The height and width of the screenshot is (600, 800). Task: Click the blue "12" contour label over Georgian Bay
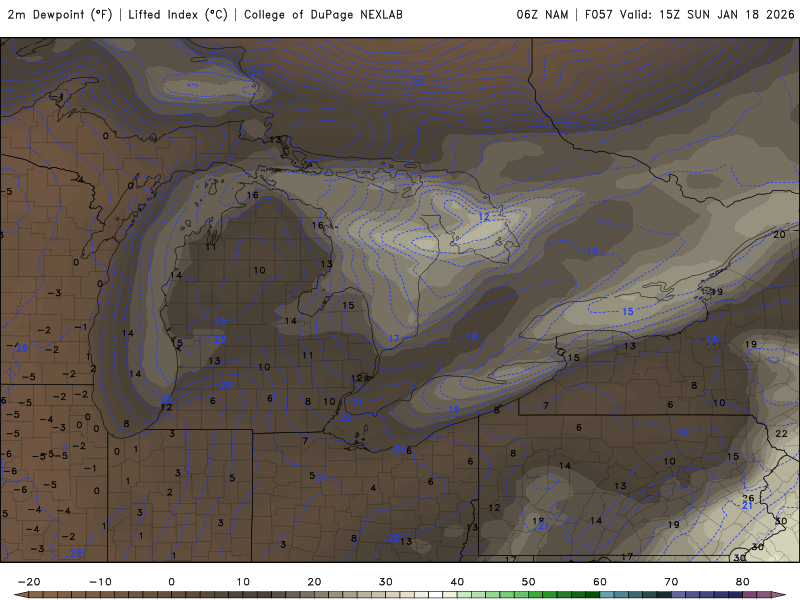click(484, 217)
